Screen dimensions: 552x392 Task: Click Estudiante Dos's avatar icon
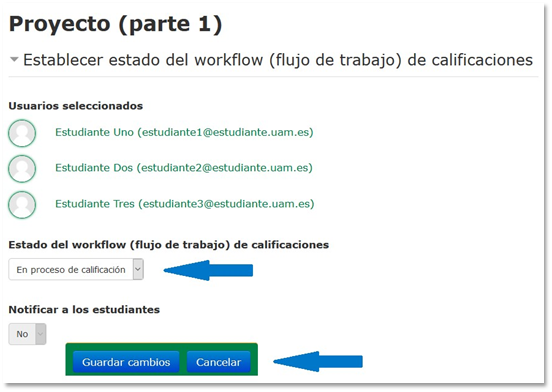click(x=22, y=169)
